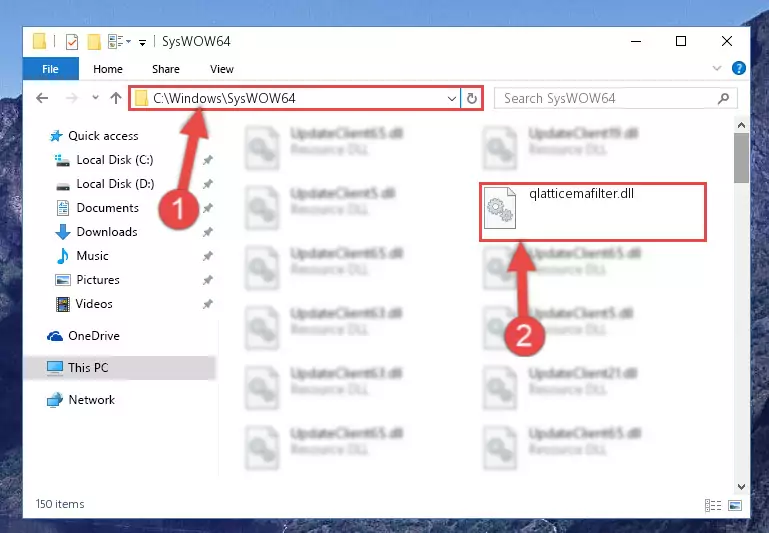Minimize the SysWOW64 window

pyautogui.click(x=636, y=42)
